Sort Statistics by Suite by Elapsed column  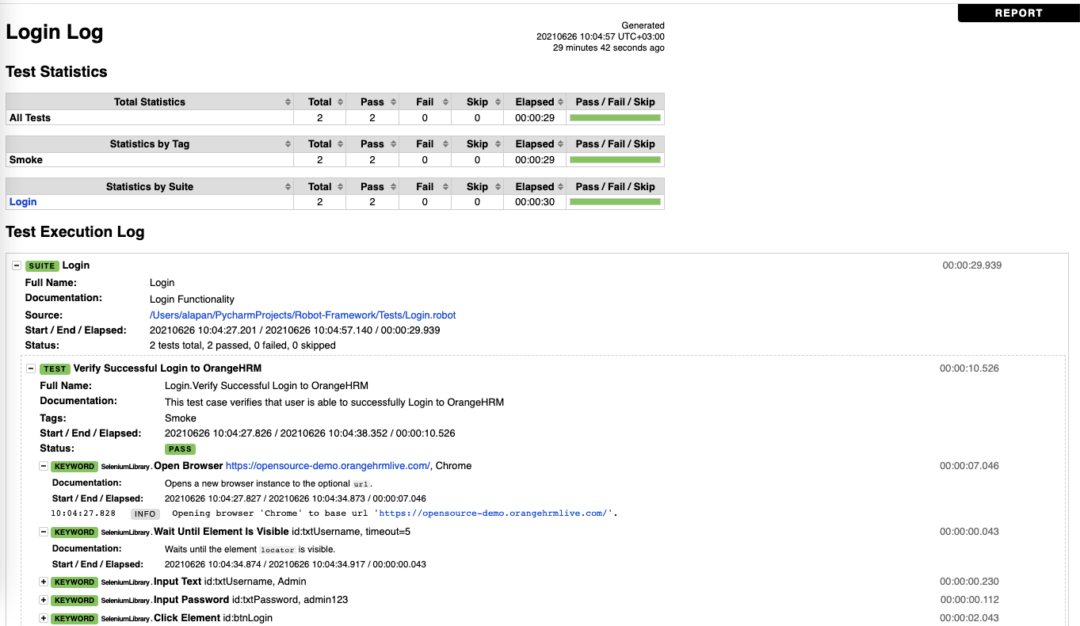coord(534,187)
